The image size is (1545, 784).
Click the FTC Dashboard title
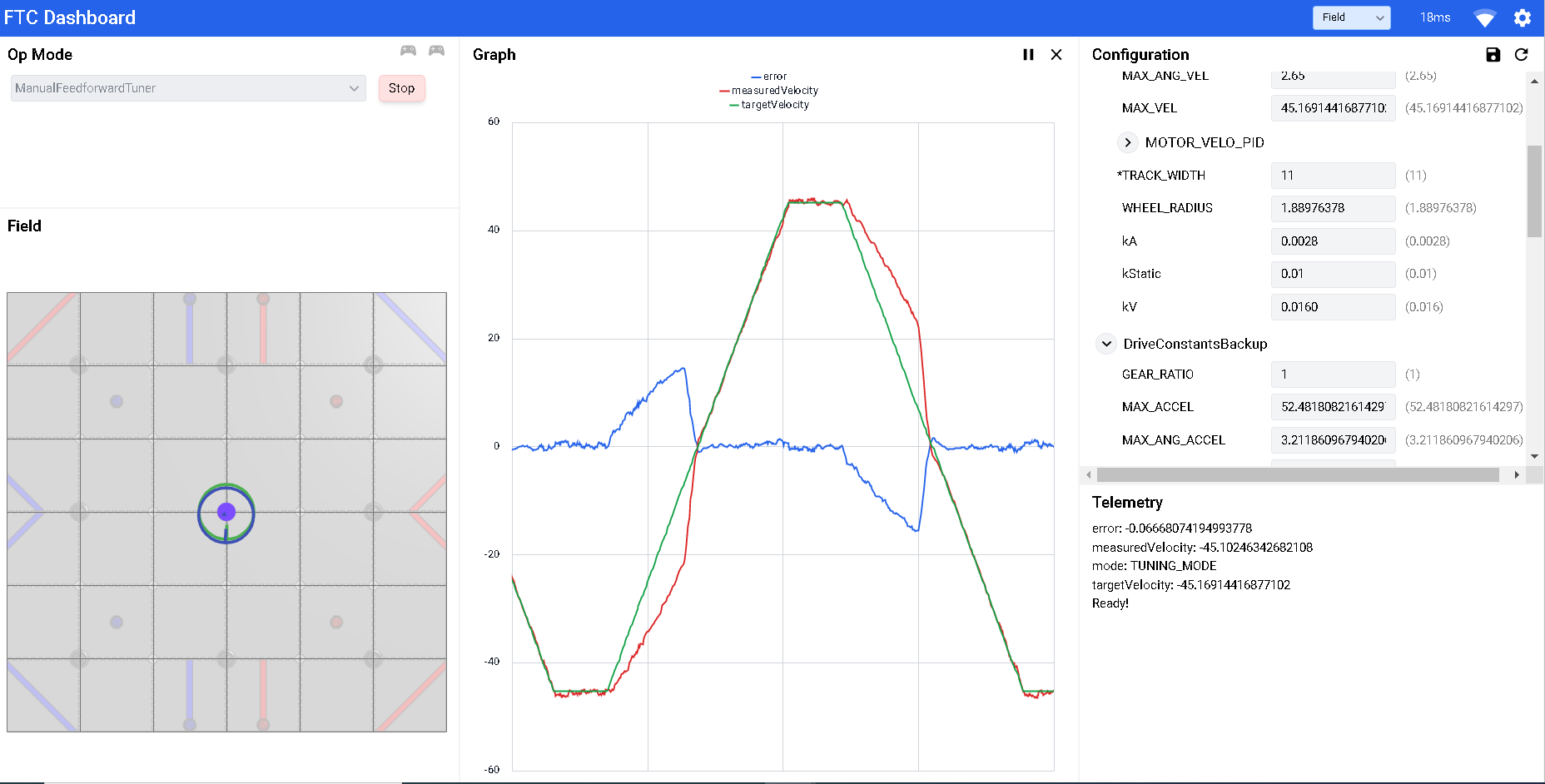coord(71,17)
